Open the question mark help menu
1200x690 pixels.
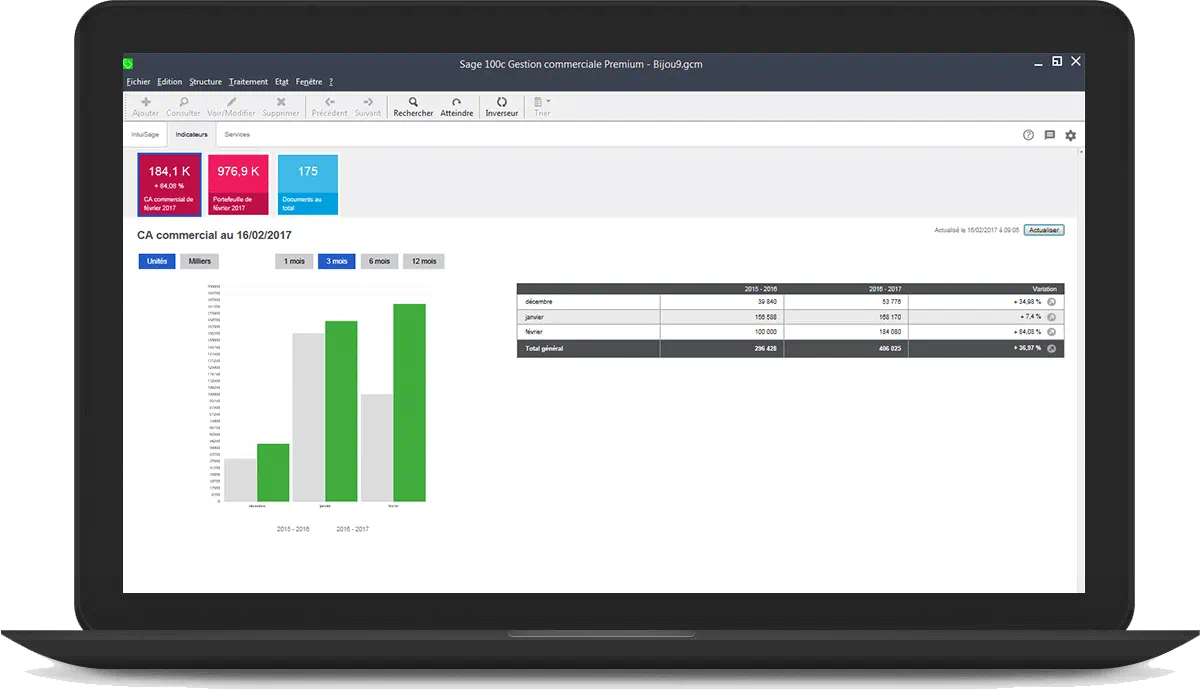[x=331, y=82]
